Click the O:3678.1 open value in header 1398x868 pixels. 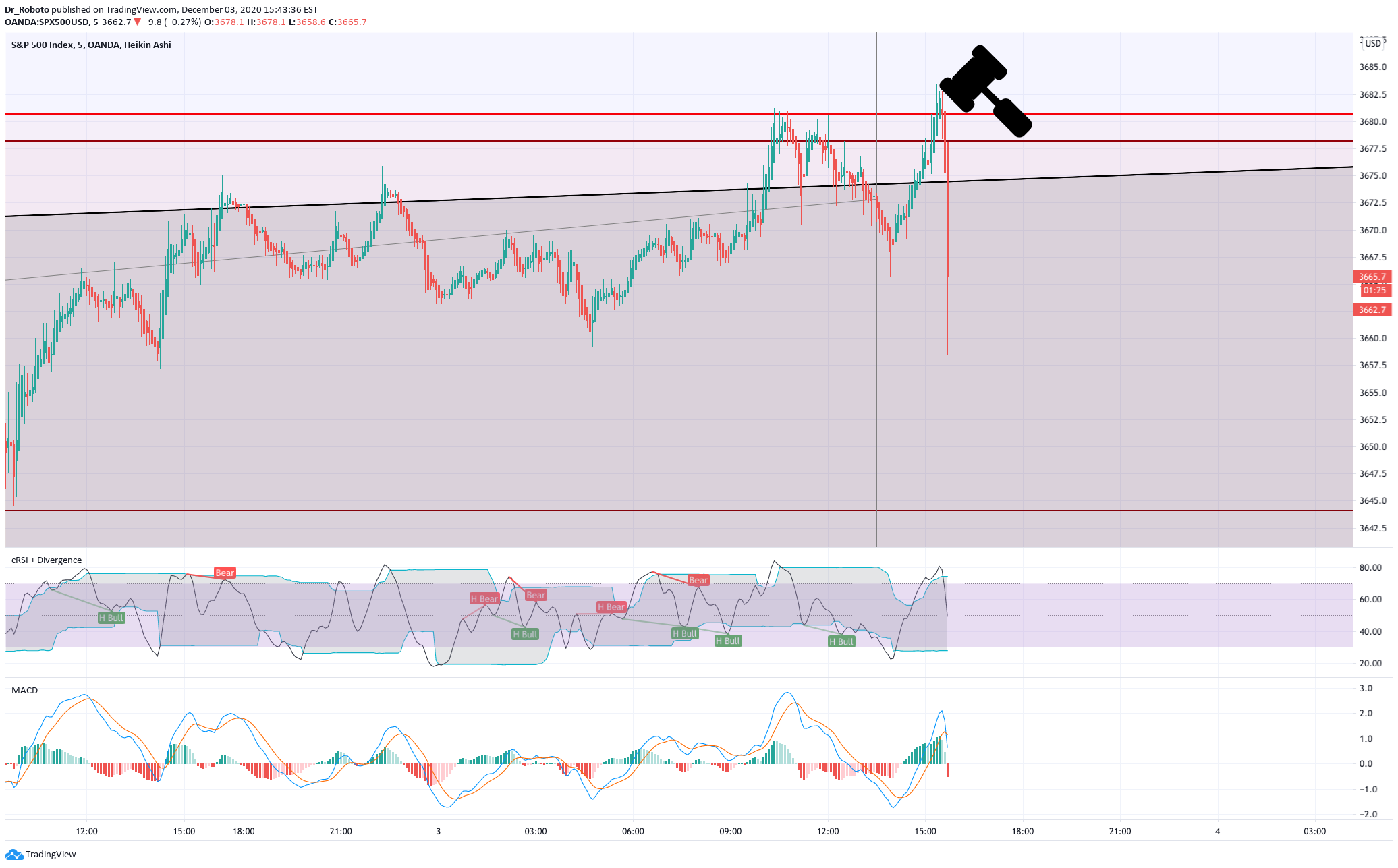click(224, 22)
